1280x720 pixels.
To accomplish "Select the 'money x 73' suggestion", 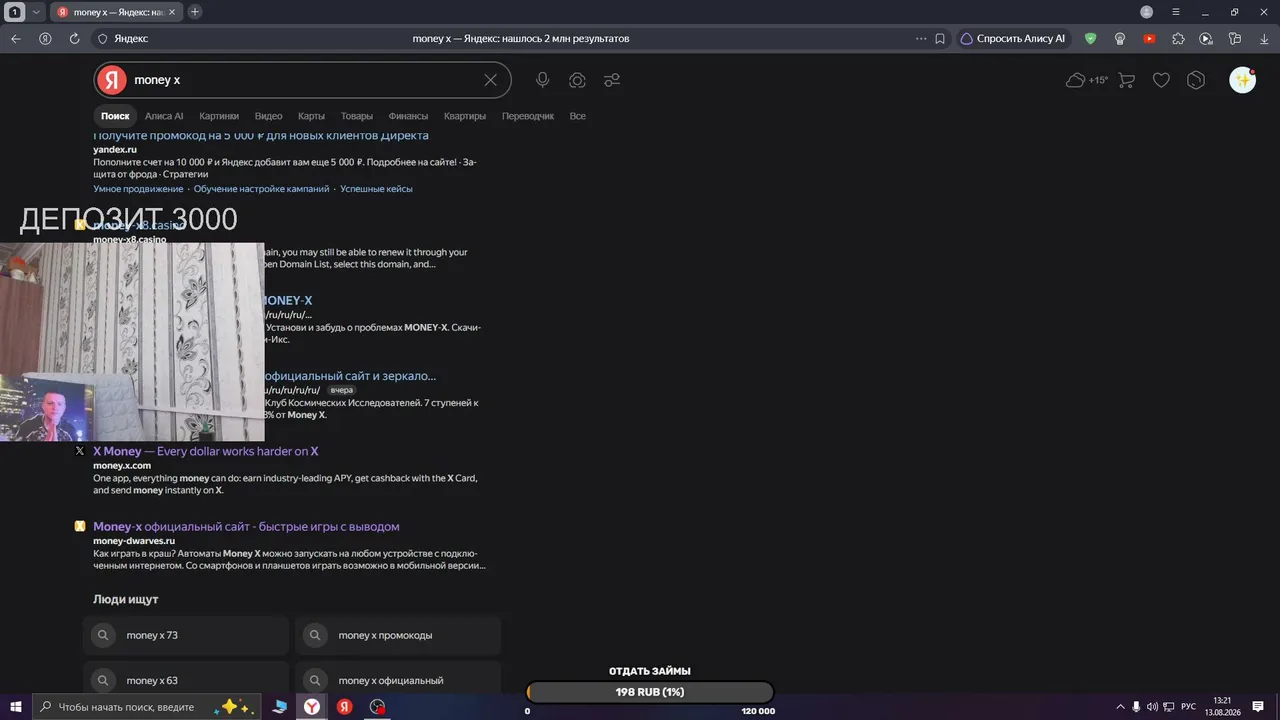I will pyautogui.click(x=186, y=635).
